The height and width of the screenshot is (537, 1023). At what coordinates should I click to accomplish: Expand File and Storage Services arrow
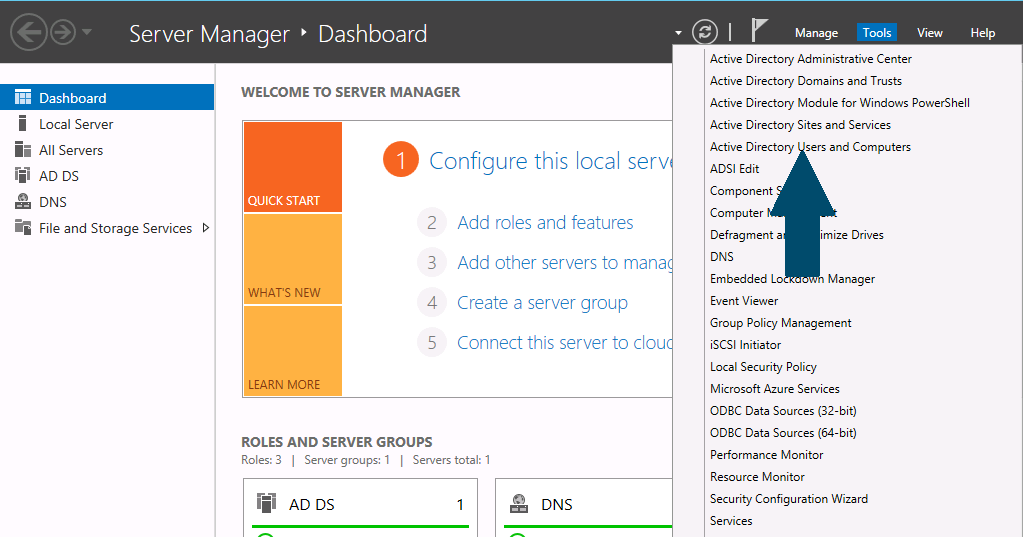click(206, 228)
